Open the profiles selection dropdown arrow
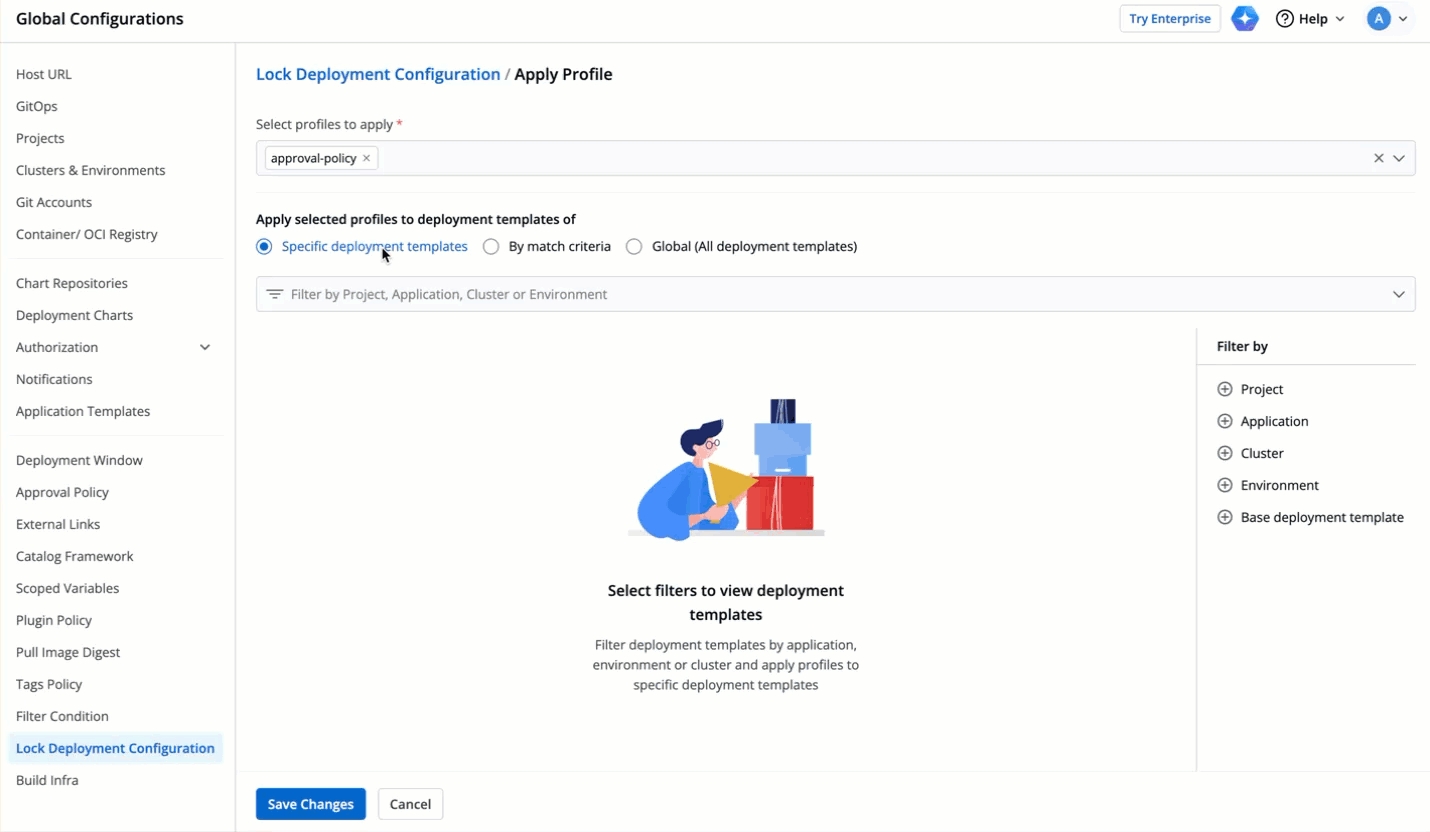Image resolution: width=1430 pixels, height=832 pixels. click(1399, 158)
